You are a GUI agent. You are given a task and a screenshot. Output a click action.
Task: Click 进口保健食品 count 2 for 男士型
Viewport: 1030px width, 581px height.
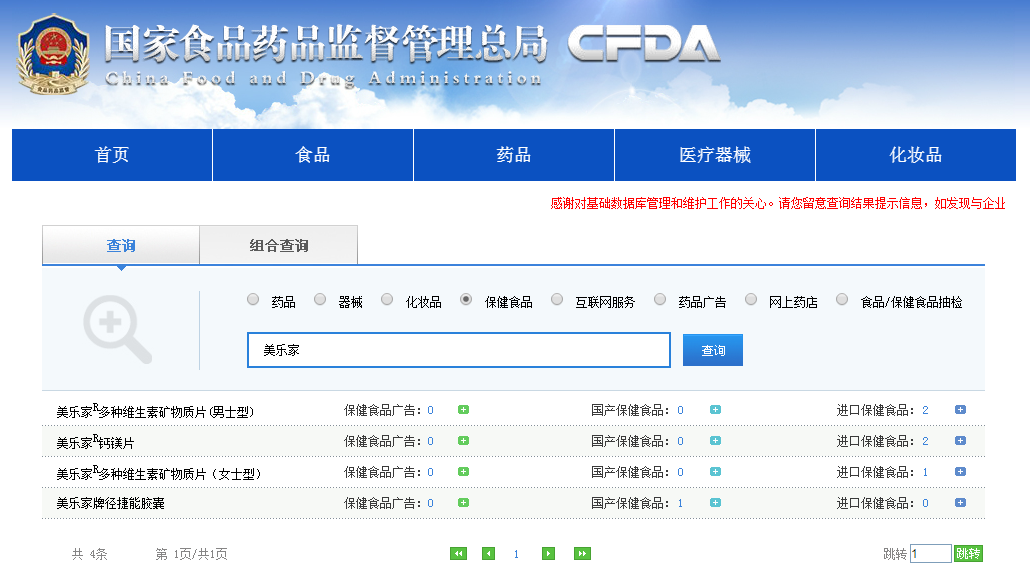coord(925,410)
